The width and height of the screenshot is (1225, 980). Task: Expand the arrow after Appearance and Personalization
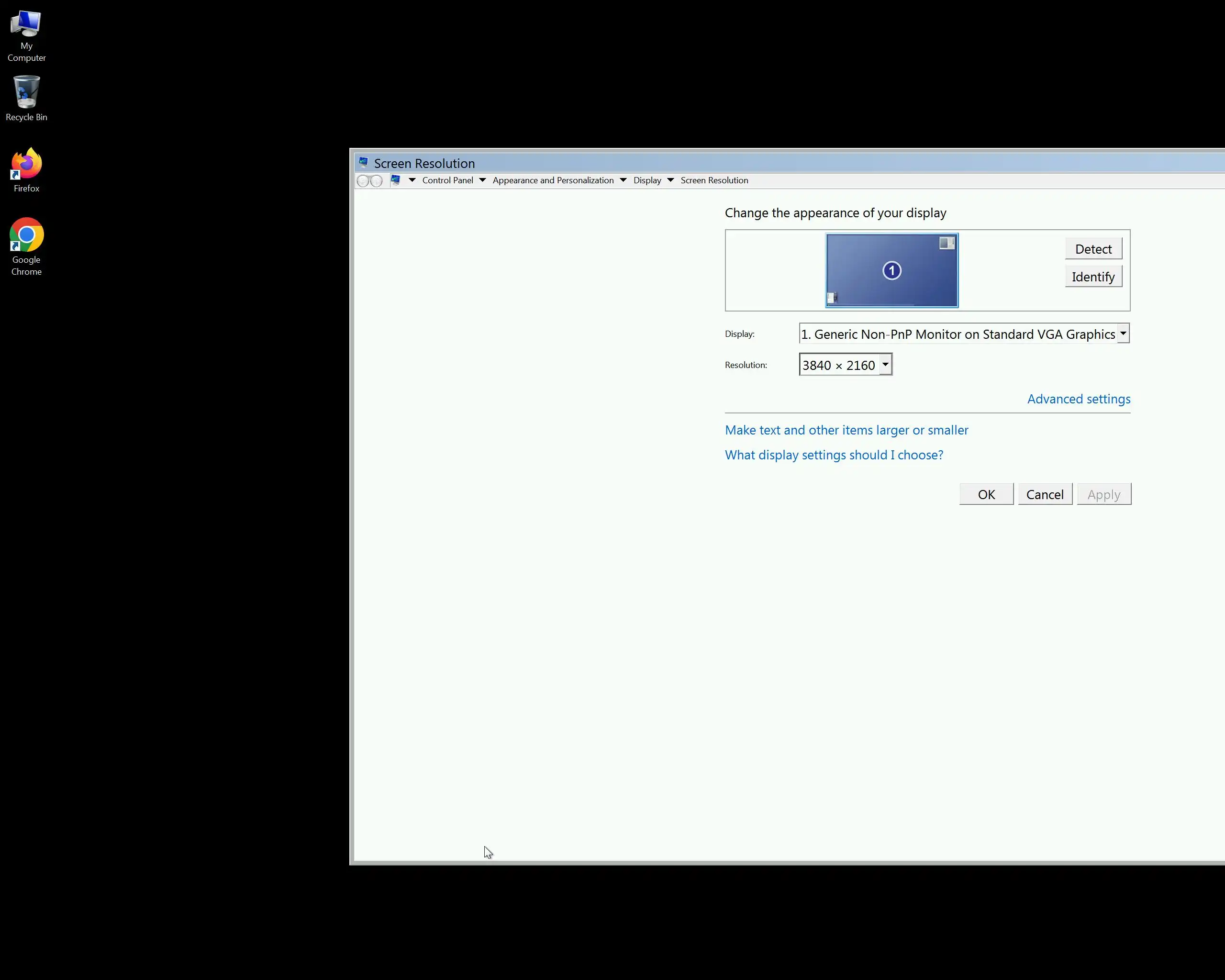coord(623,180)
